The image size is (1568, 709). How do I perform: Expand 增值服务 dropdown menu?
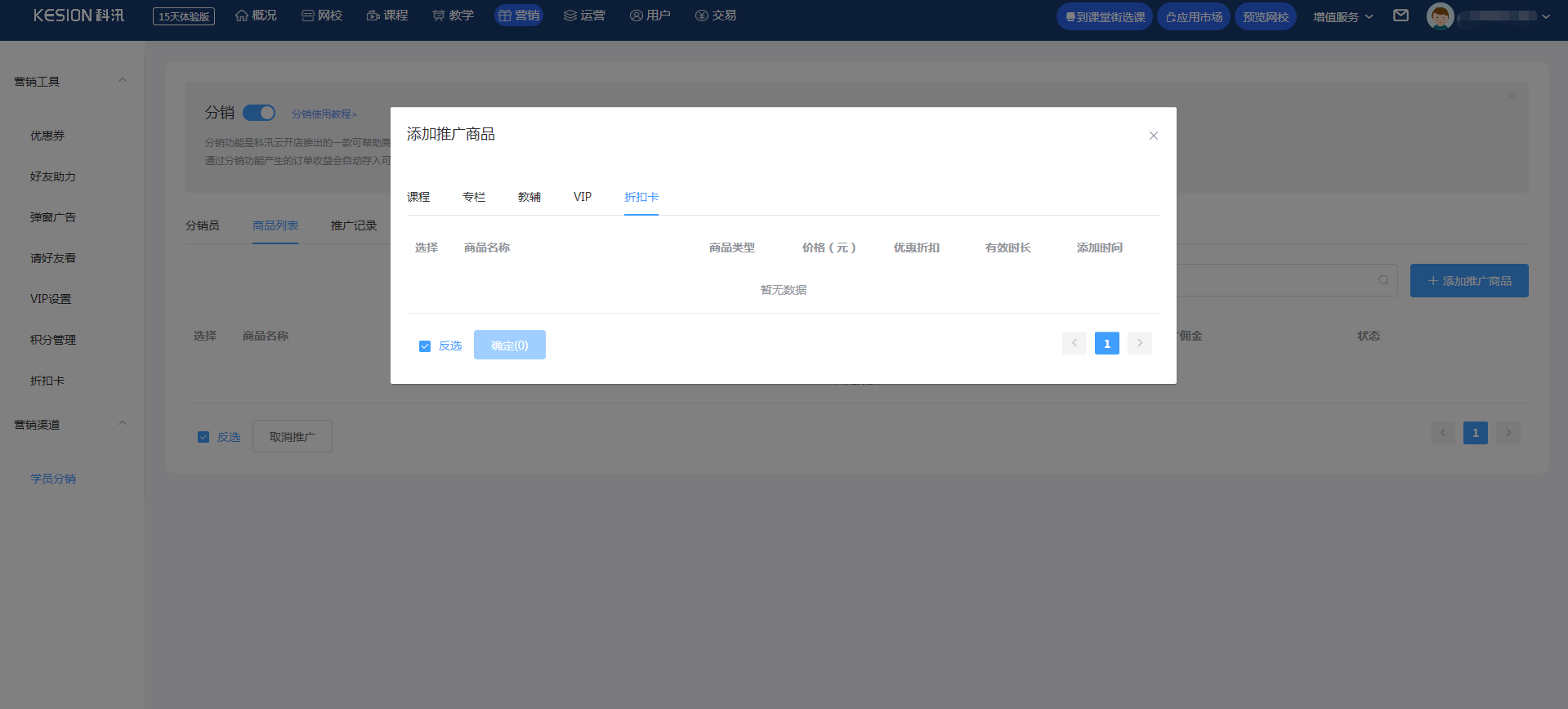click(1342, 16)
